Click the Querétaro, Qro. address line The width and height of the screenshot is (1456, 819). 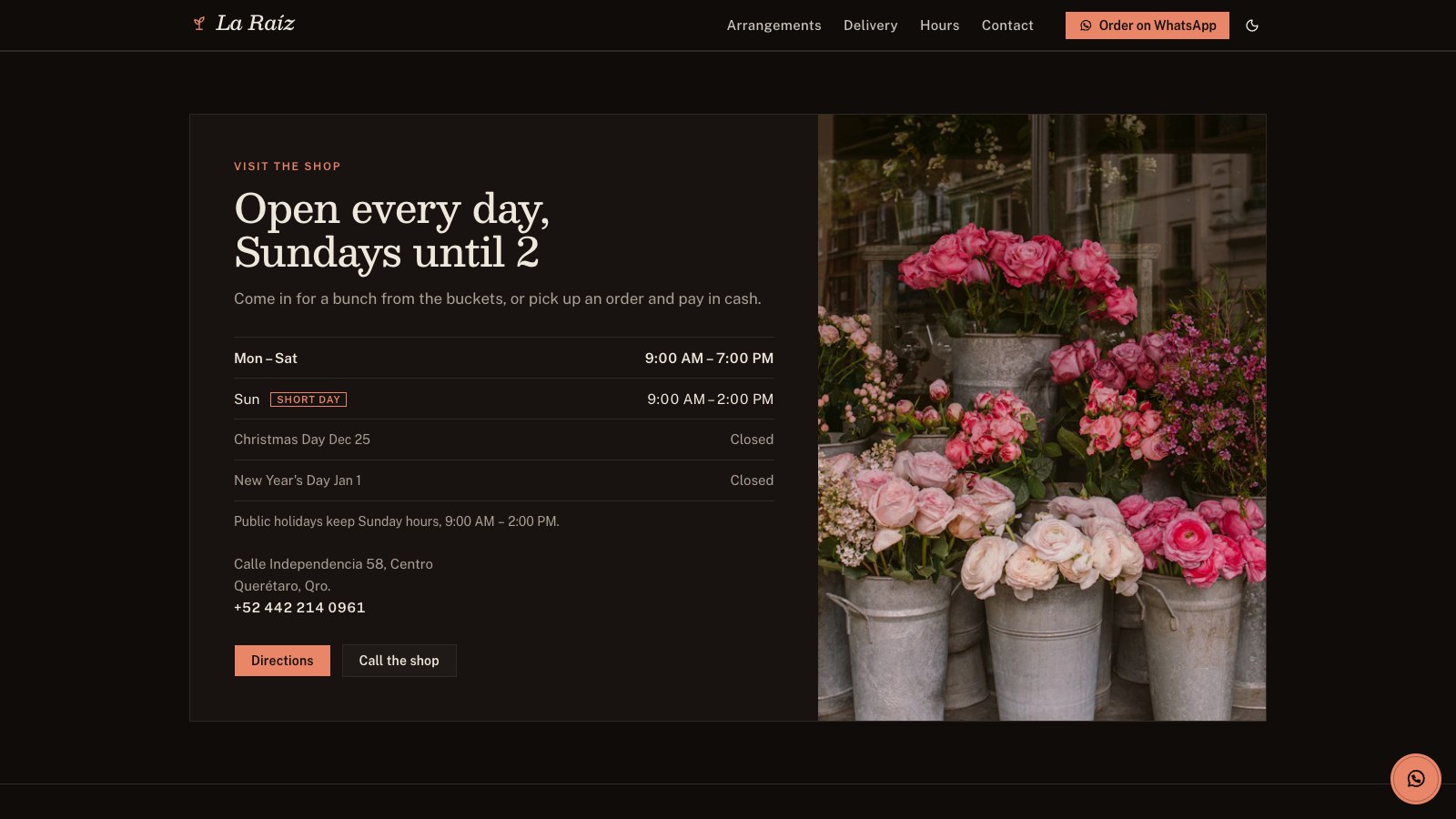[282, 586]
